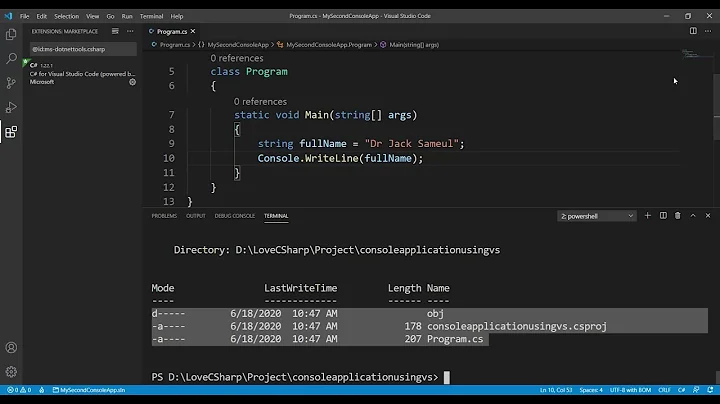The image size is (720, 404).
Task: Open Manage gear in activity bar
Action: [11, 371]
